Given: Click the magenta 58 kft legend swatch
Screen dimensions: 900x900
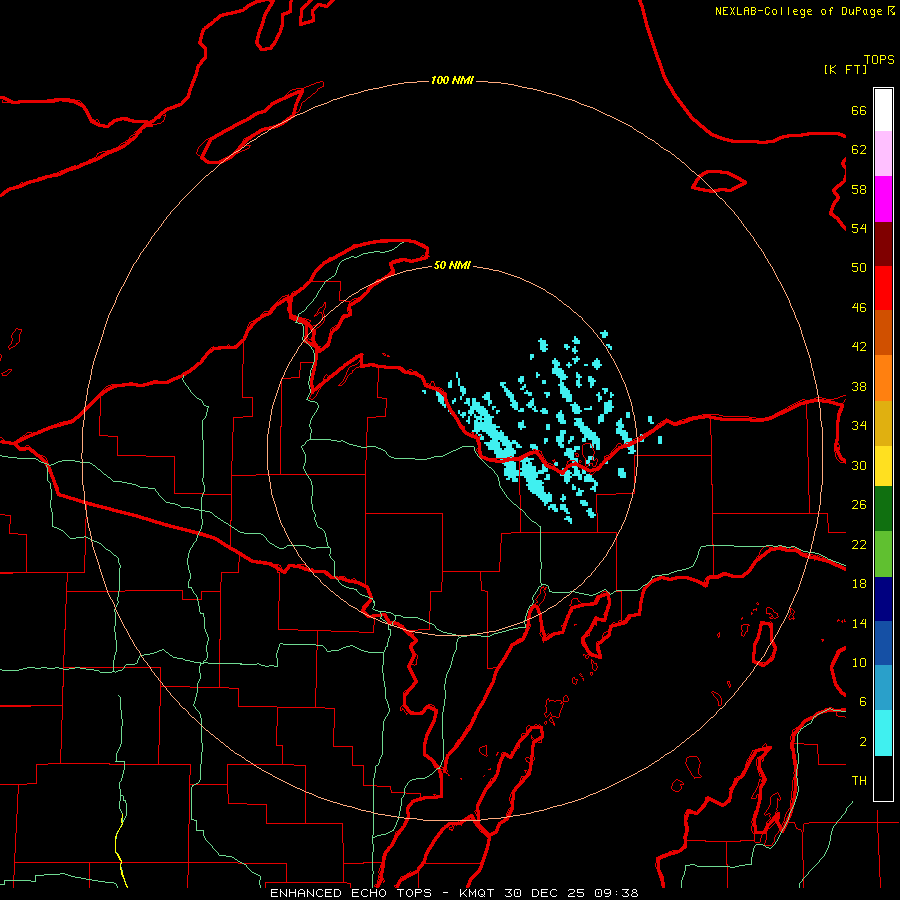Looking at the screenshot, I should (x=883, y=199).
